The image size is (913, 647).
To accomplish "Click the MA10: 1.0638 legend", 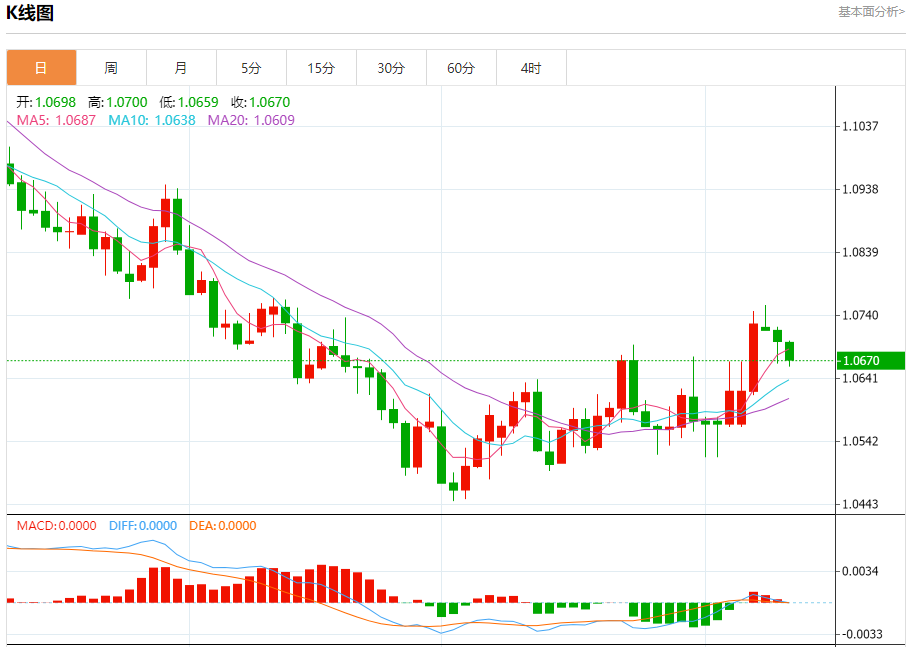I will click(152, 120).
